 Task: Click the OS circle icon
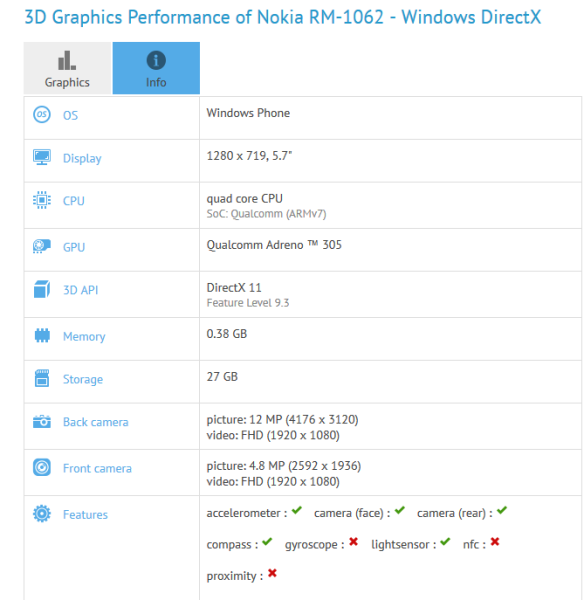click(42, 114)
